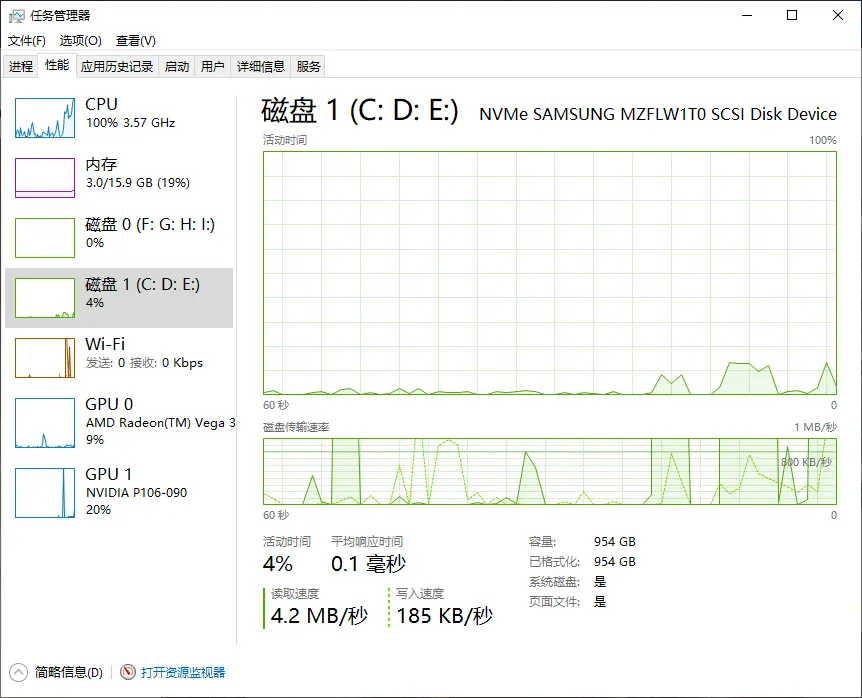
Task: Click the Wi-Fi 发送: 0 接收: 0 Kbps text
Action: [144, 363]
